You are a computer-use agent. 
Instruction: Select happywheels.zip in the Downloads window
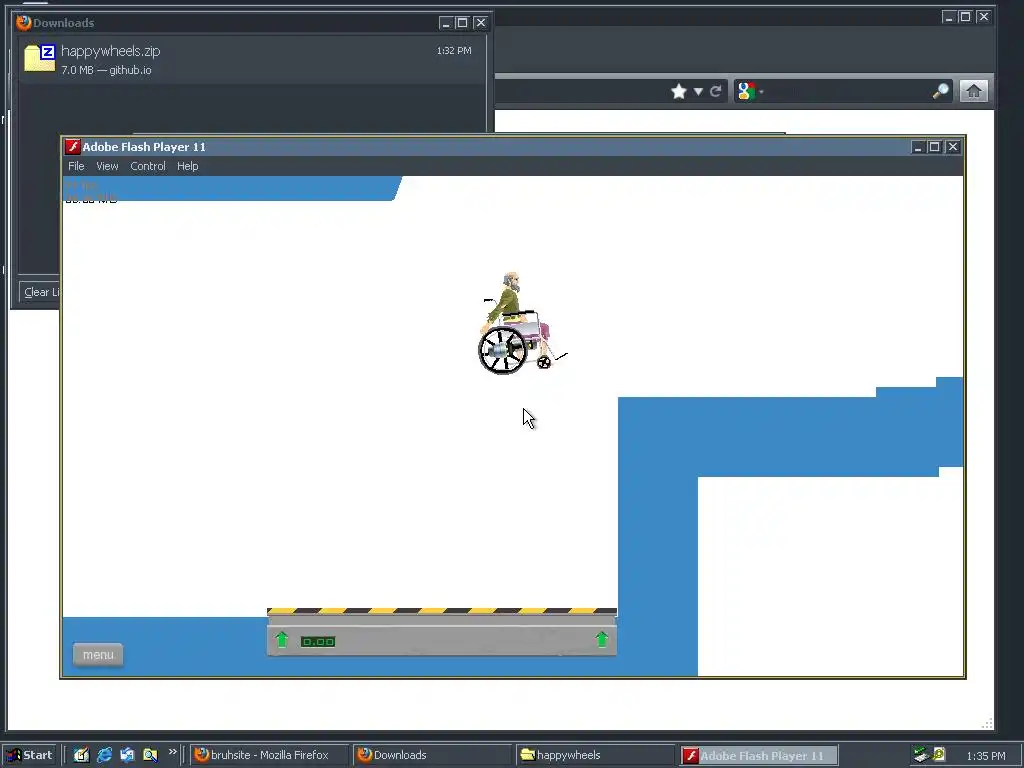tap(251, 59)
